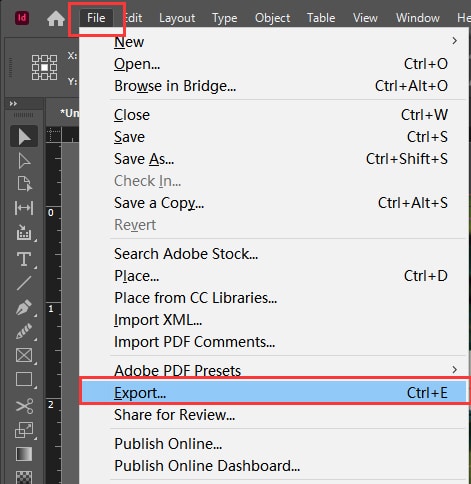Choose Import XML...
Screen dimensions: 471x484
[273, 320]
